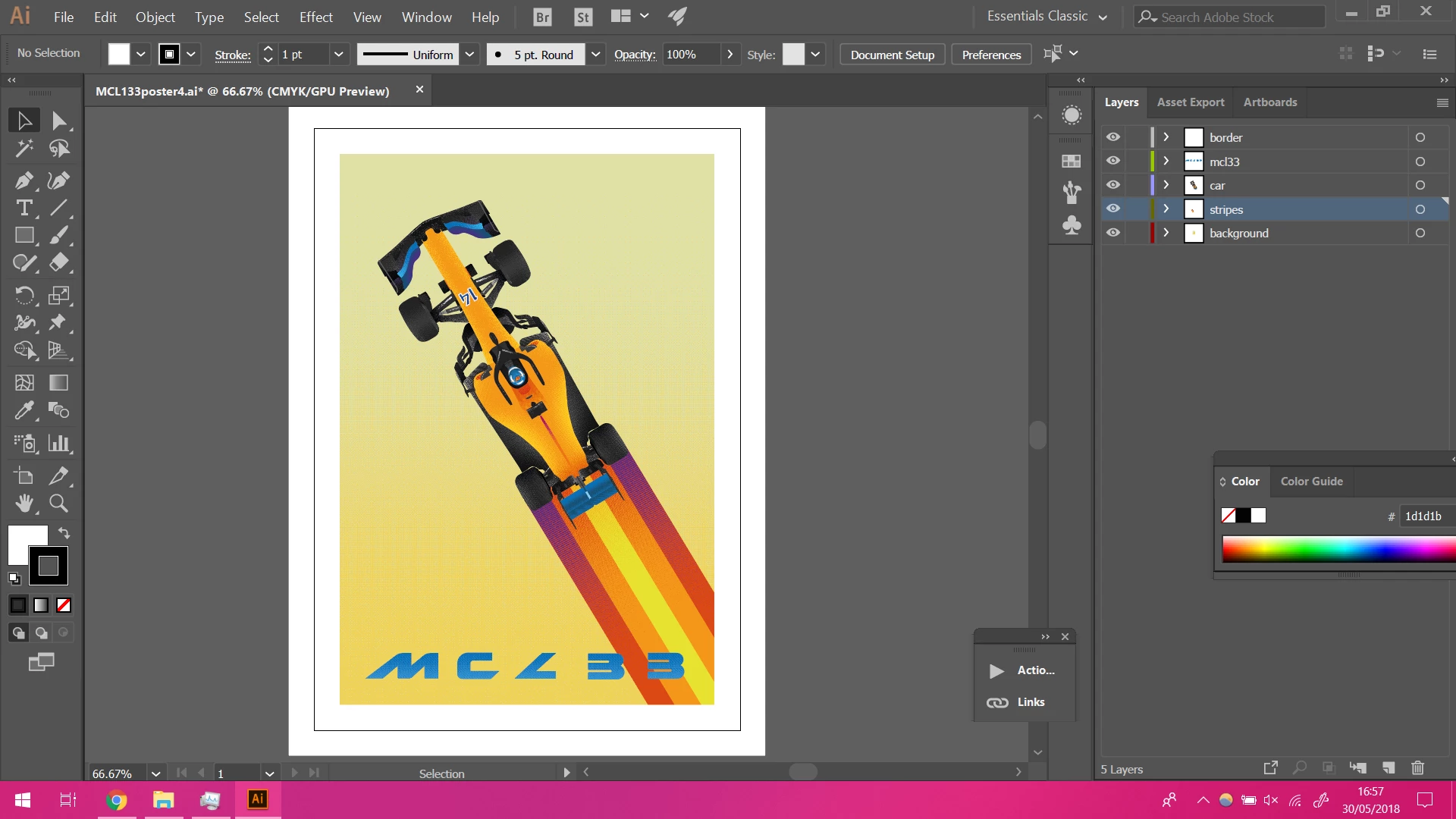
Task: Select the Pen tool
Action: click(24, 180)
